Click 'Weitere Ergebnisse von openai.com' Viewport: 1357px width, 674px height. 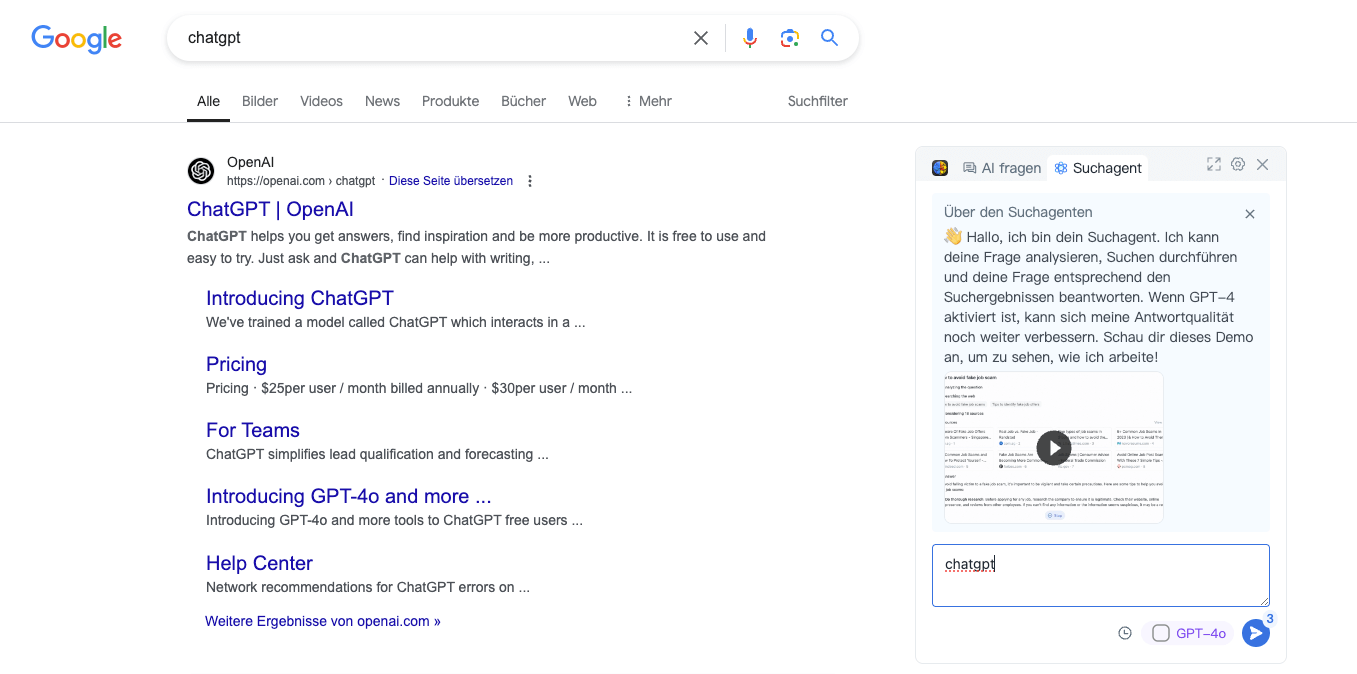[323, 621]
